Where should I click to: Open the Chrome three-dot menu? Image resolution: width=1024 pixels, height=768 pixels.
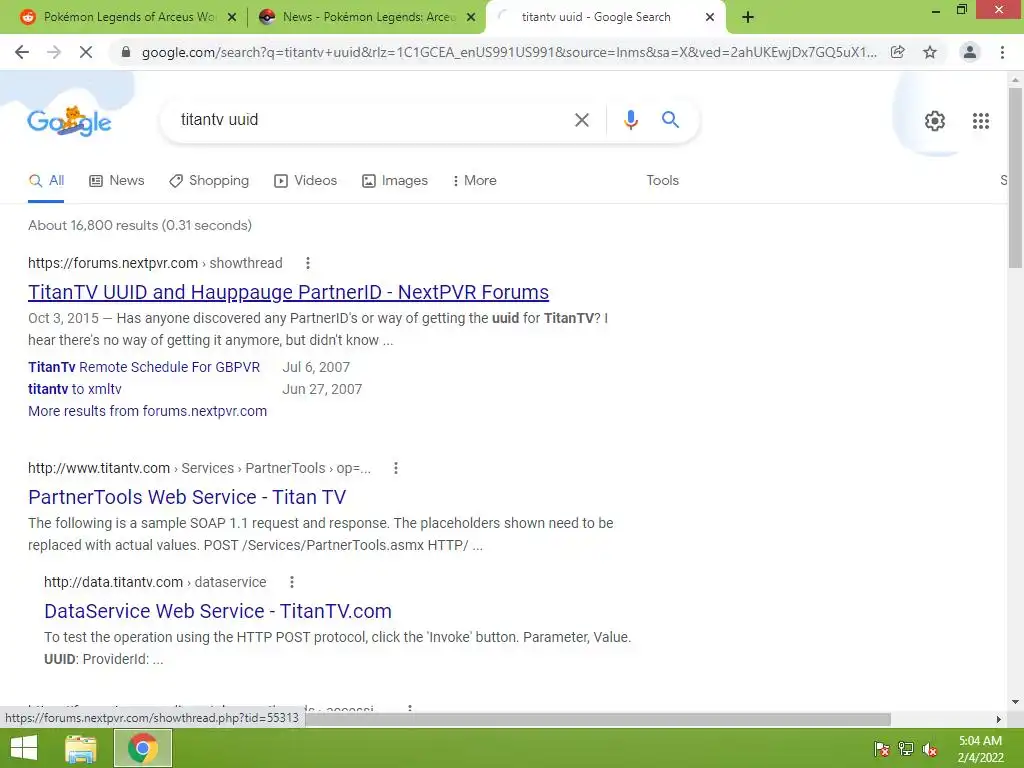coord(1002,52)
